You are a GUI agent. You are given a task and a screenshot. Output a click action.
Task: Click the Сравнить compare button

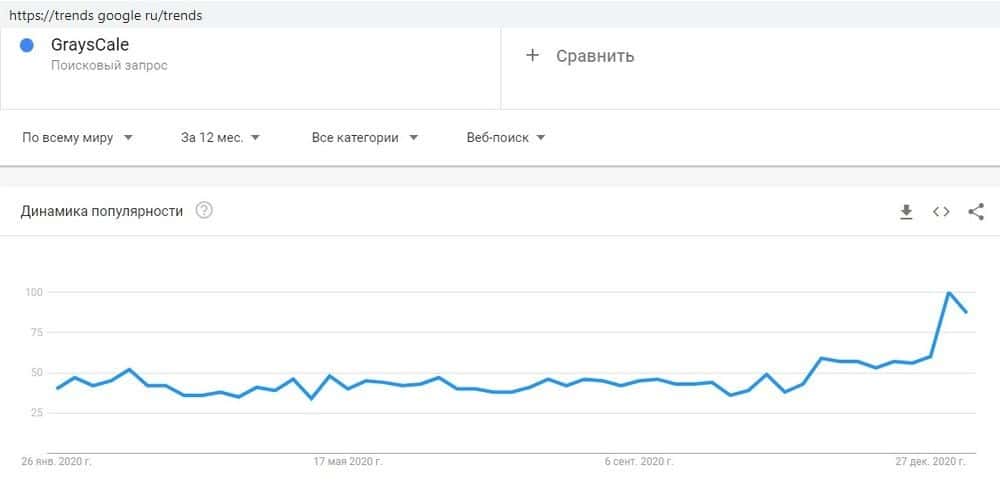coord(594,56)
